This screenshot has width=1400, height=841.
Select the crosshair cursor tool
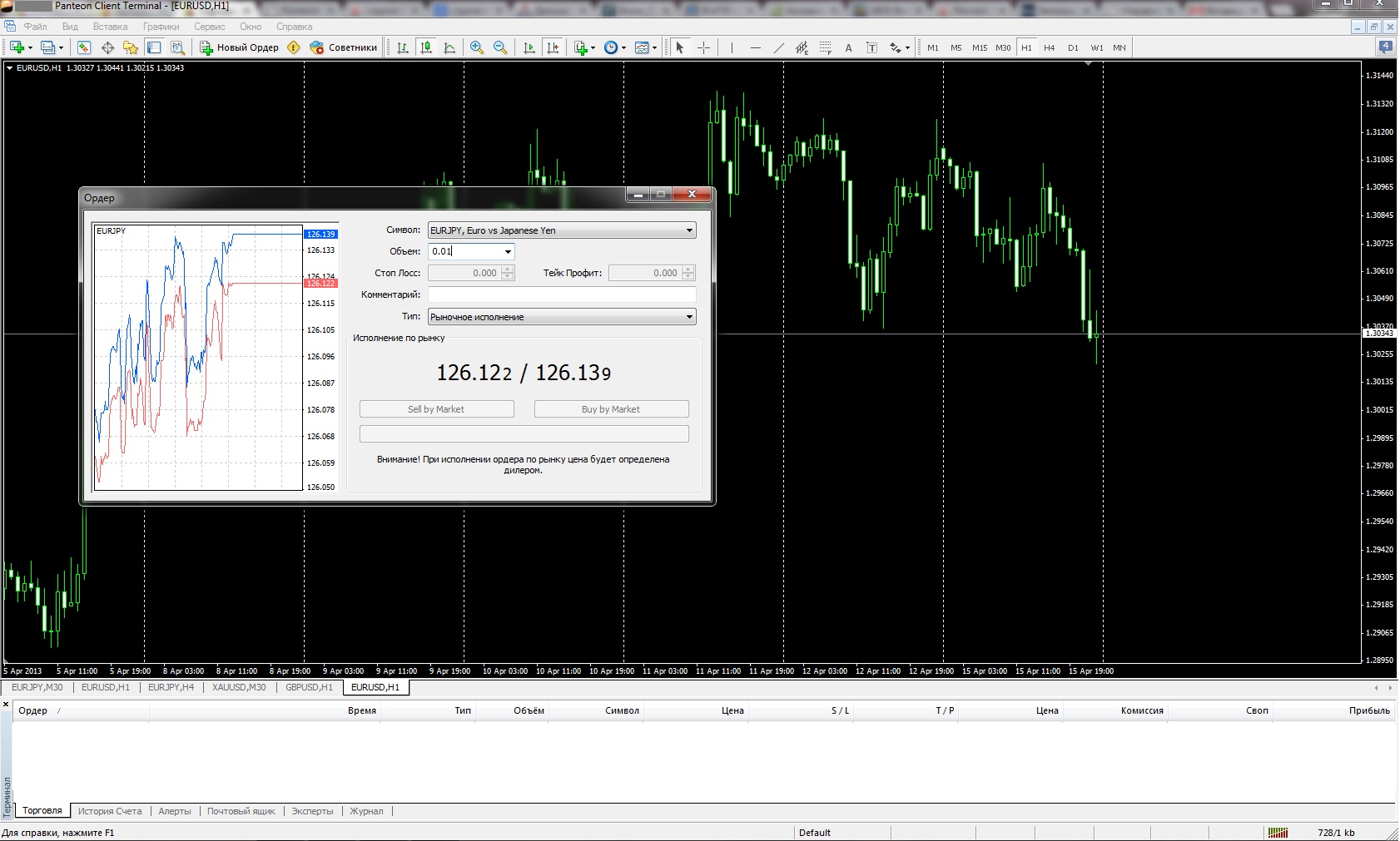[703, 47]
